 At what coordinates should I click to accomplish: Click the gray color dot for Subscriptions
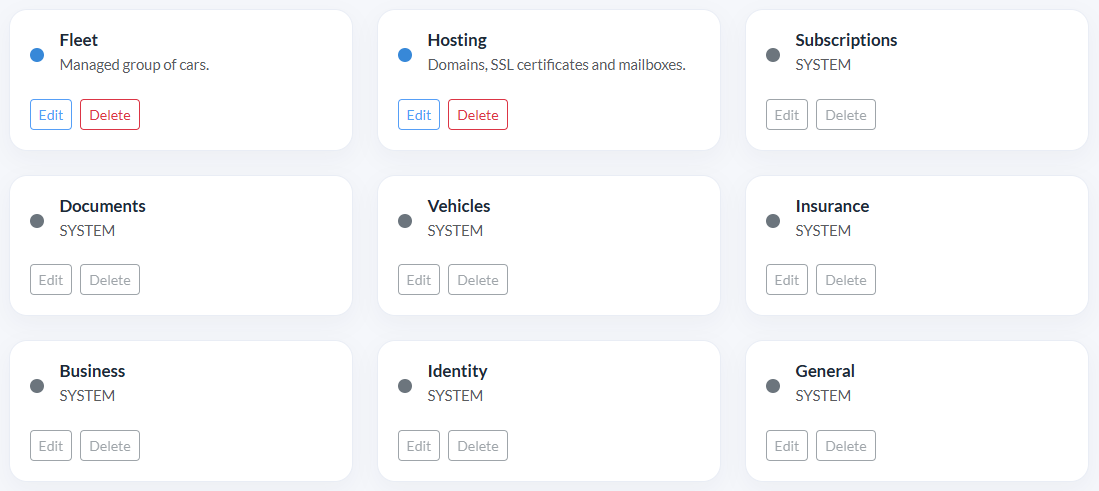[773, 55]
